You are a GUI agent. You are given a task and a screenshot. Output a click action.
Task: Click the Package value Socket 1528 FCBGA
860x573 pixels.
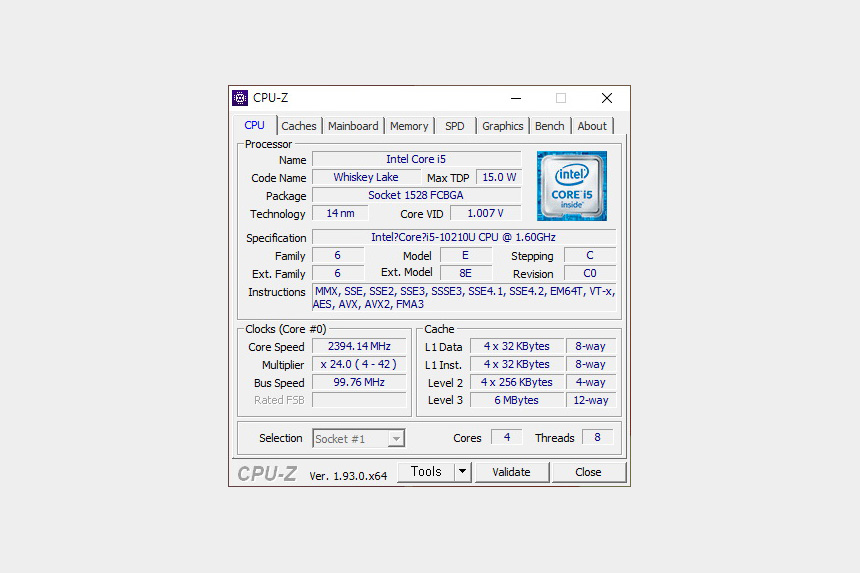click(x=416, y=195)
